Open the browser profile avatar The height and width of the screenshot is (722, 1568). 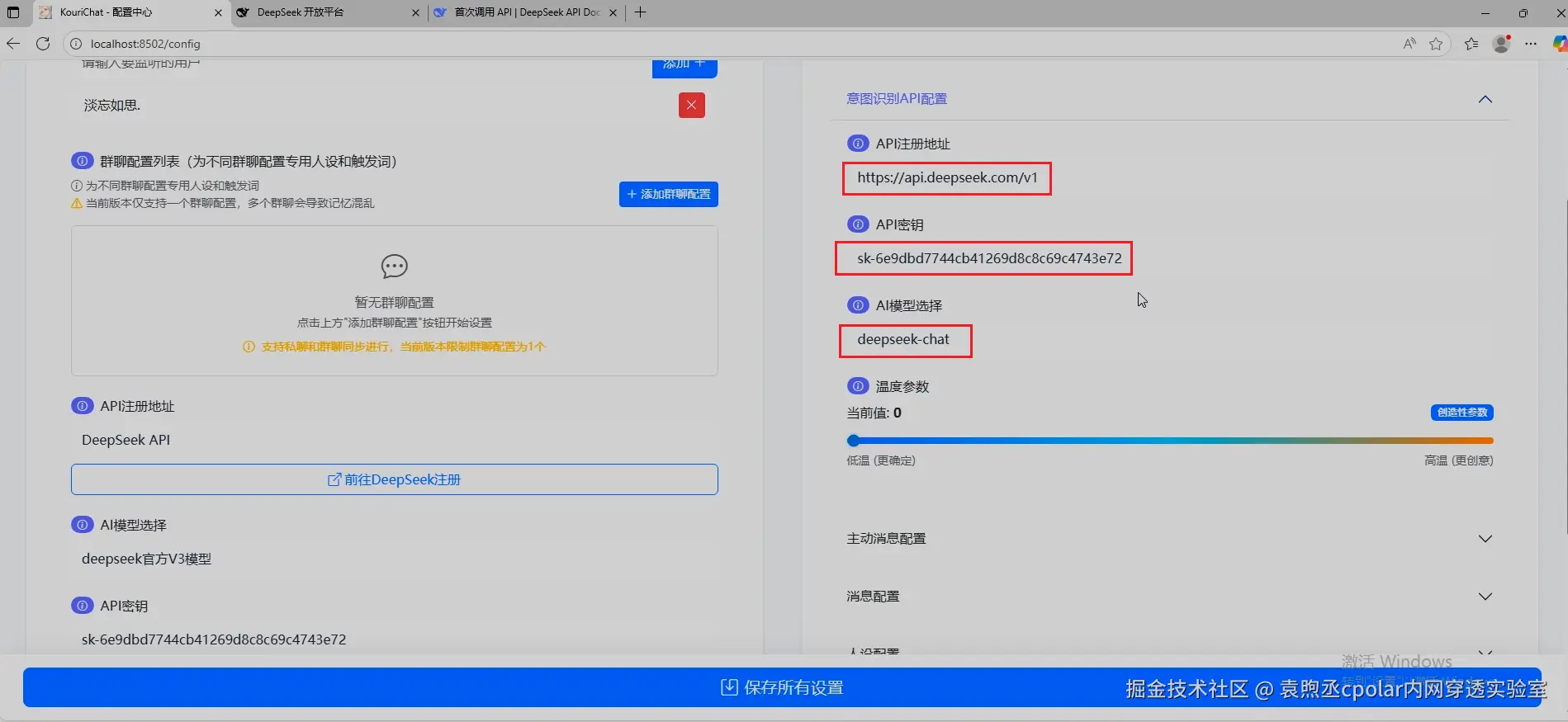pyautogui.click(x=1502, y=44)
